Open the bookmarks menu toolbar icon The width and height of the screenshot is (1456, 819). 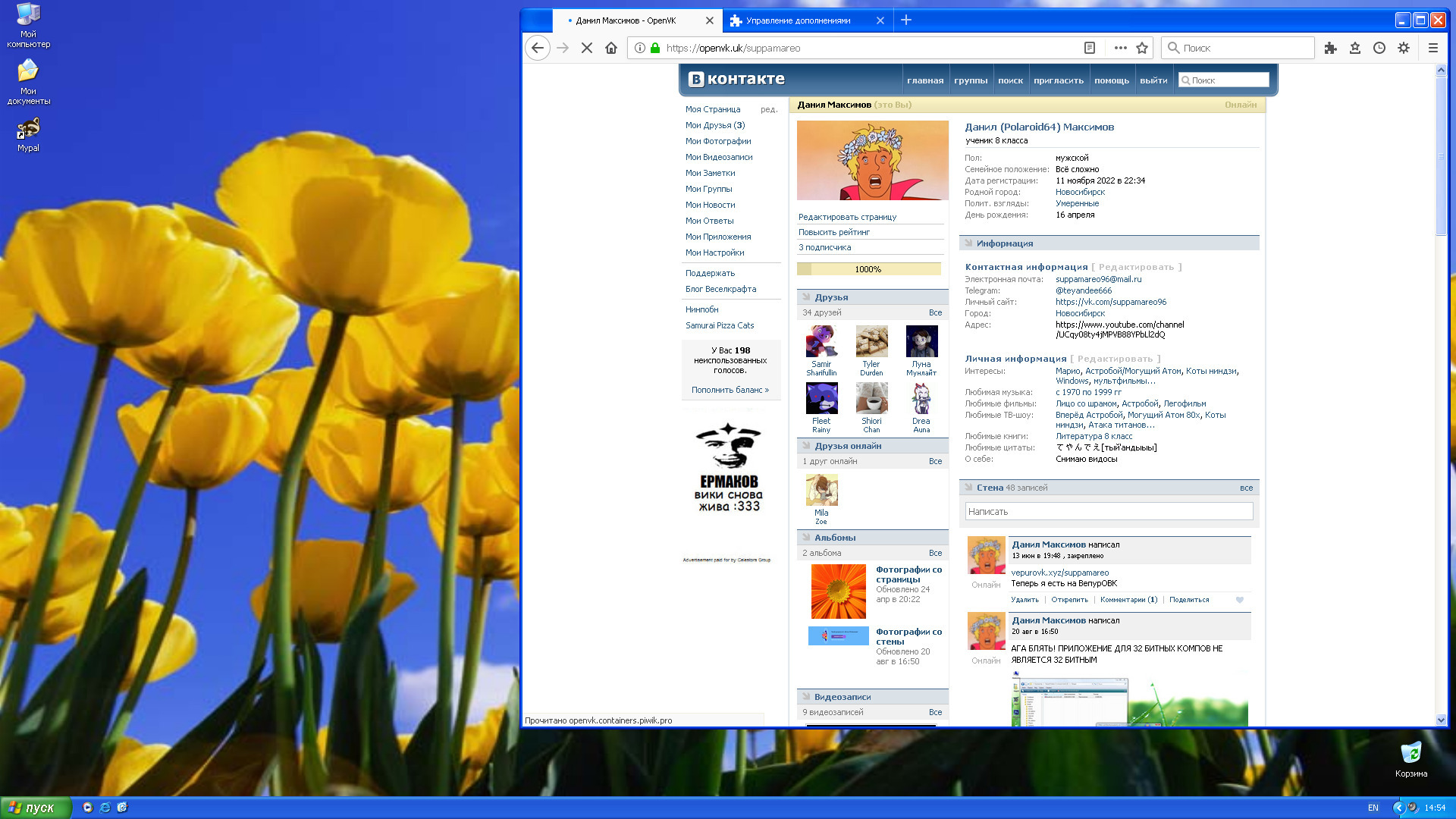tap(1355, 48)
